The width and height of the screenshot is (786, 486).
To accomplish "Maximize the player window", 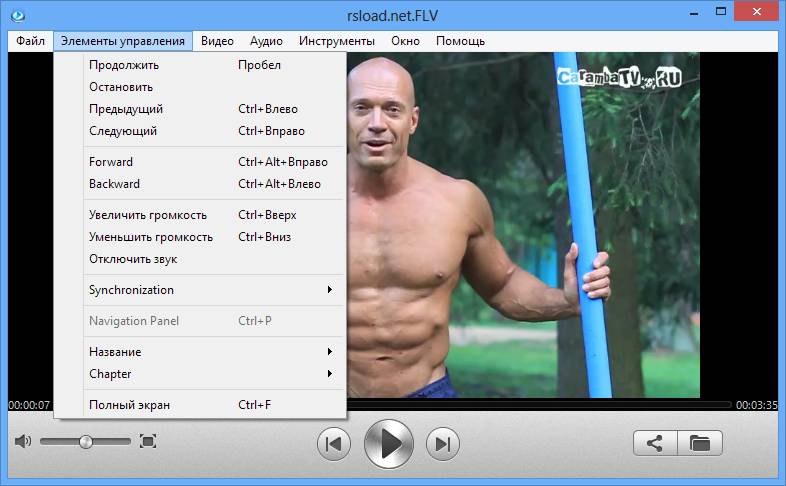I will 721,12.
